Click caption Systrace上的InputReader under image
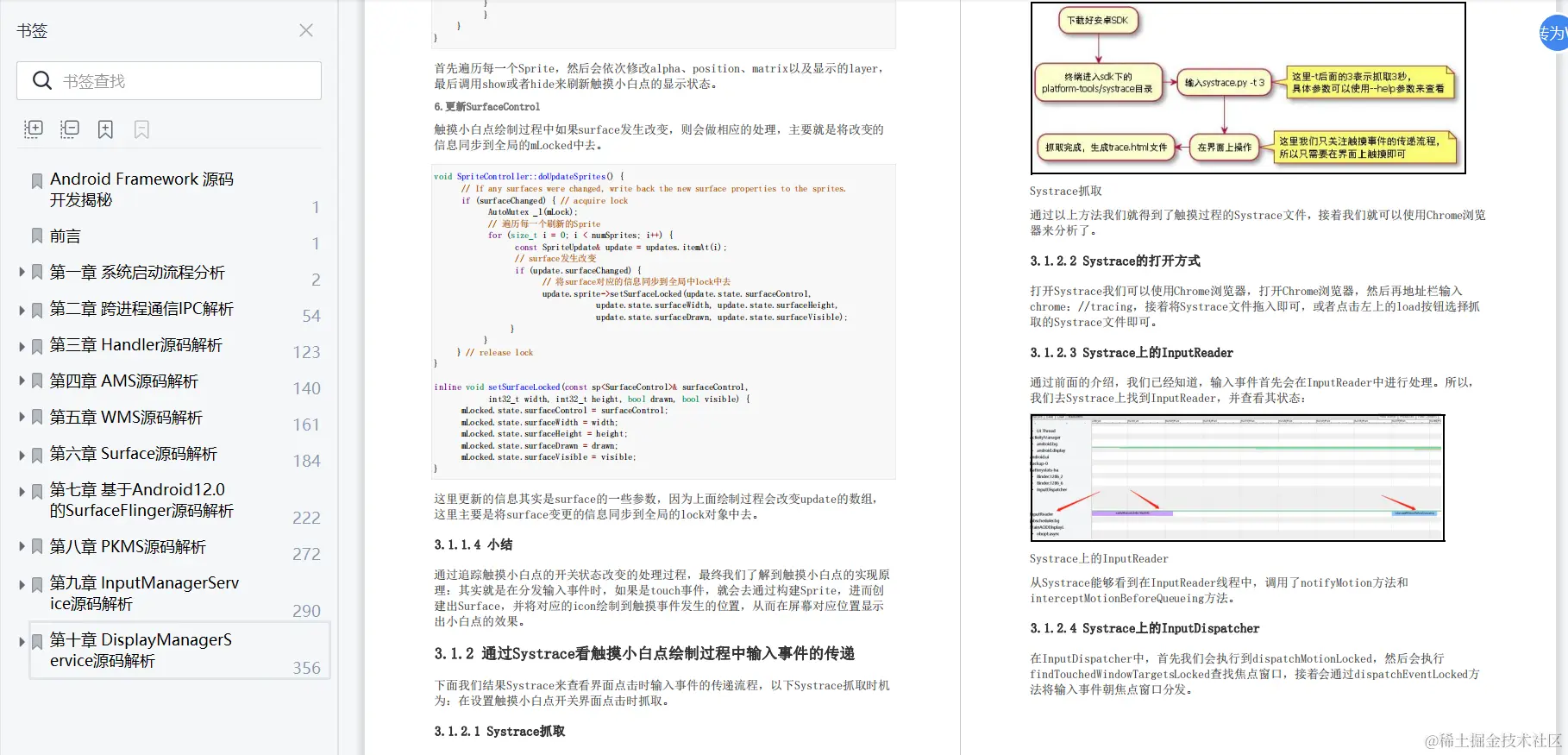This screenshot has height=755, width=1568. click(x=1099, y=558)
